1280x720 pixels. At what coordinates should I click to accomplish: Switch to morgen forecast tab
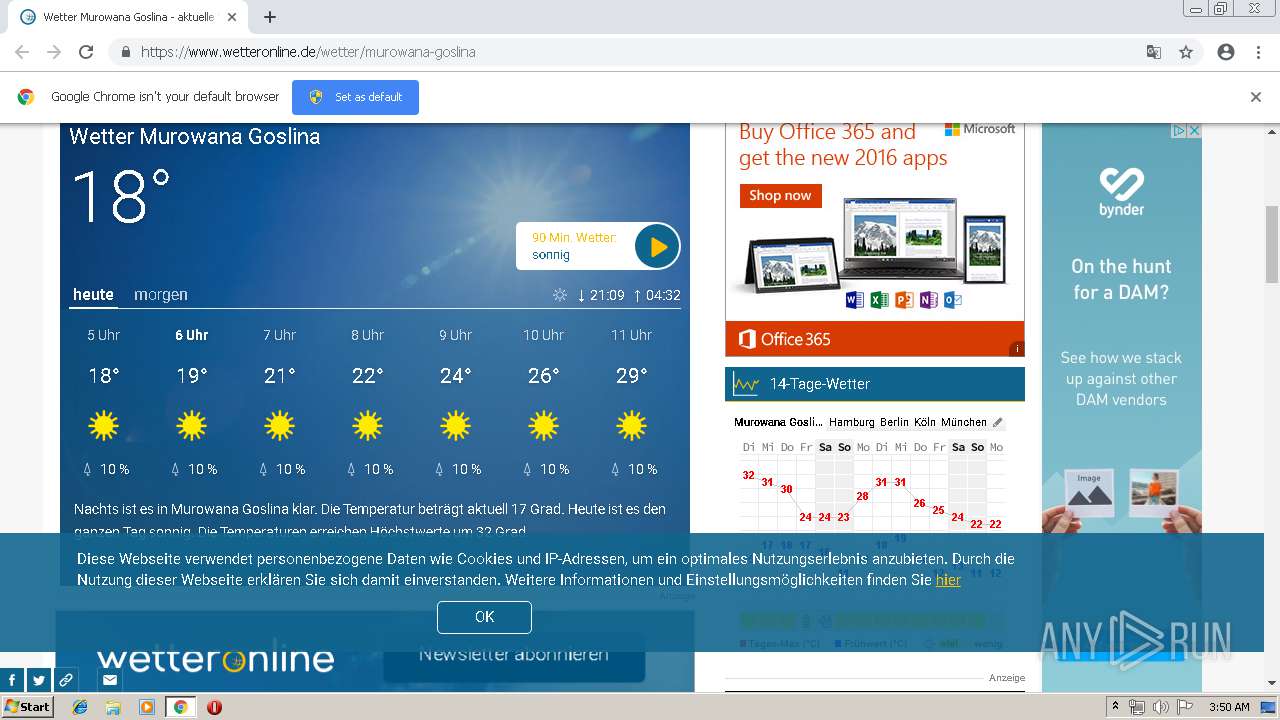point(161,294)
